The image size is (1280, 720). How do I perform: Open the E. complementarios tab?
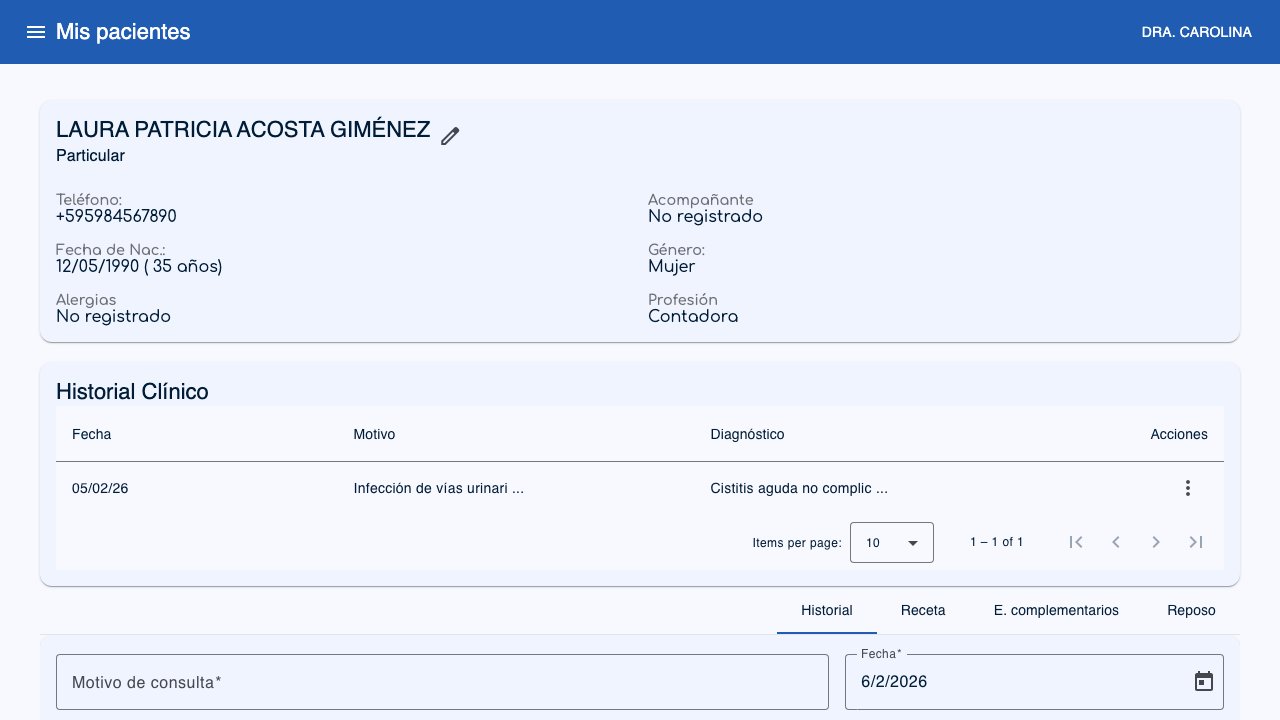point(1056,610)
